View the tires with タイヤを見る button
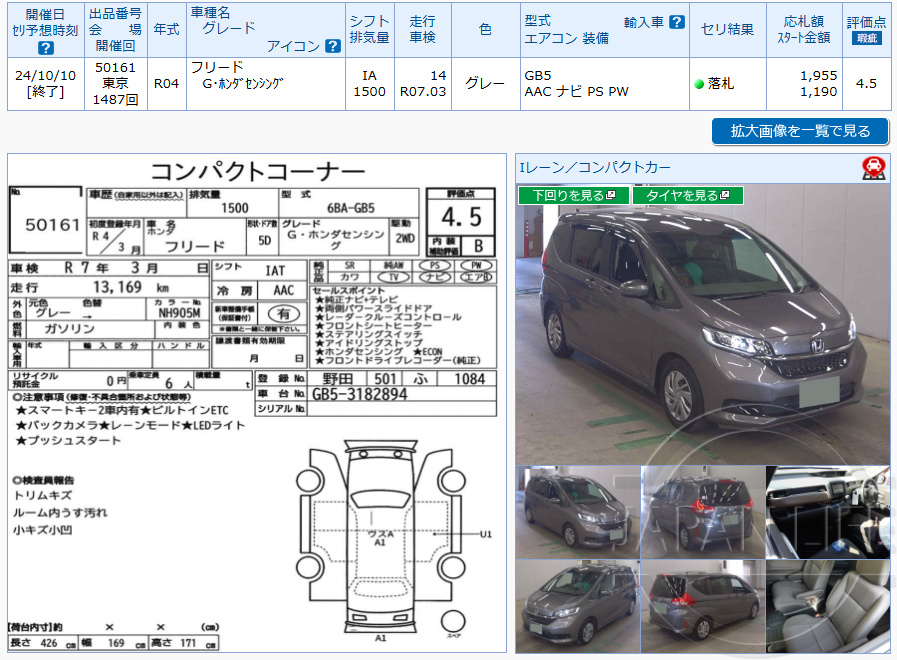 [x=684, y=193]
